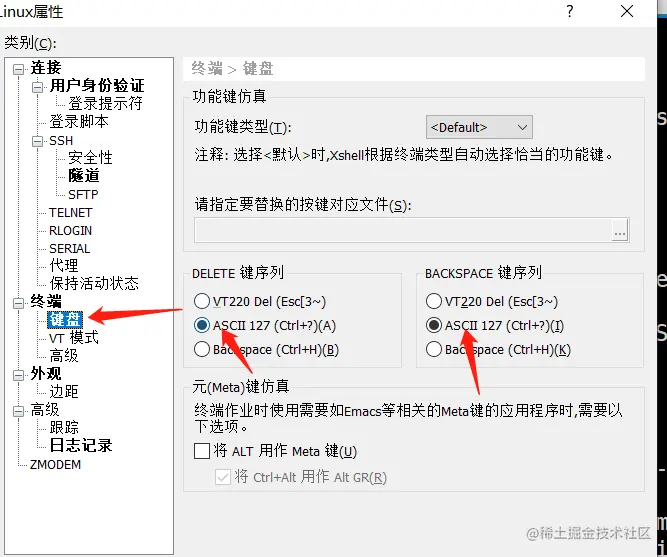Open the ZMODEM category
Viewport: 667px width, 557px height.
55,465
